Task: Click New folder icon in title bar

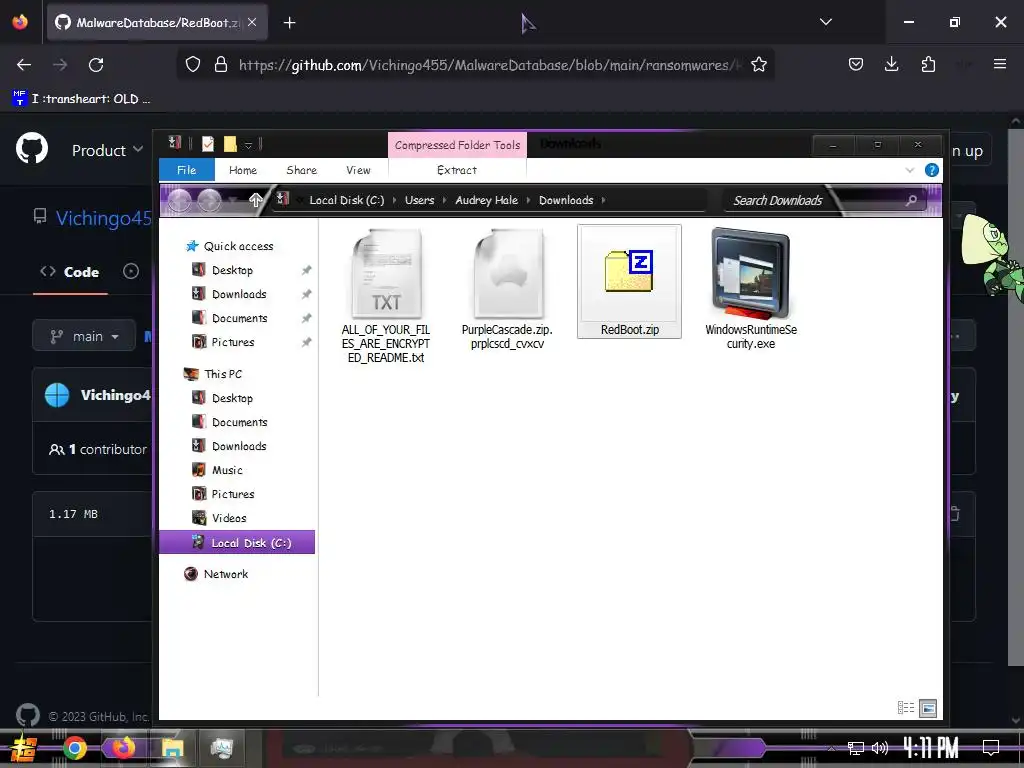Action: tap(230, 144)
